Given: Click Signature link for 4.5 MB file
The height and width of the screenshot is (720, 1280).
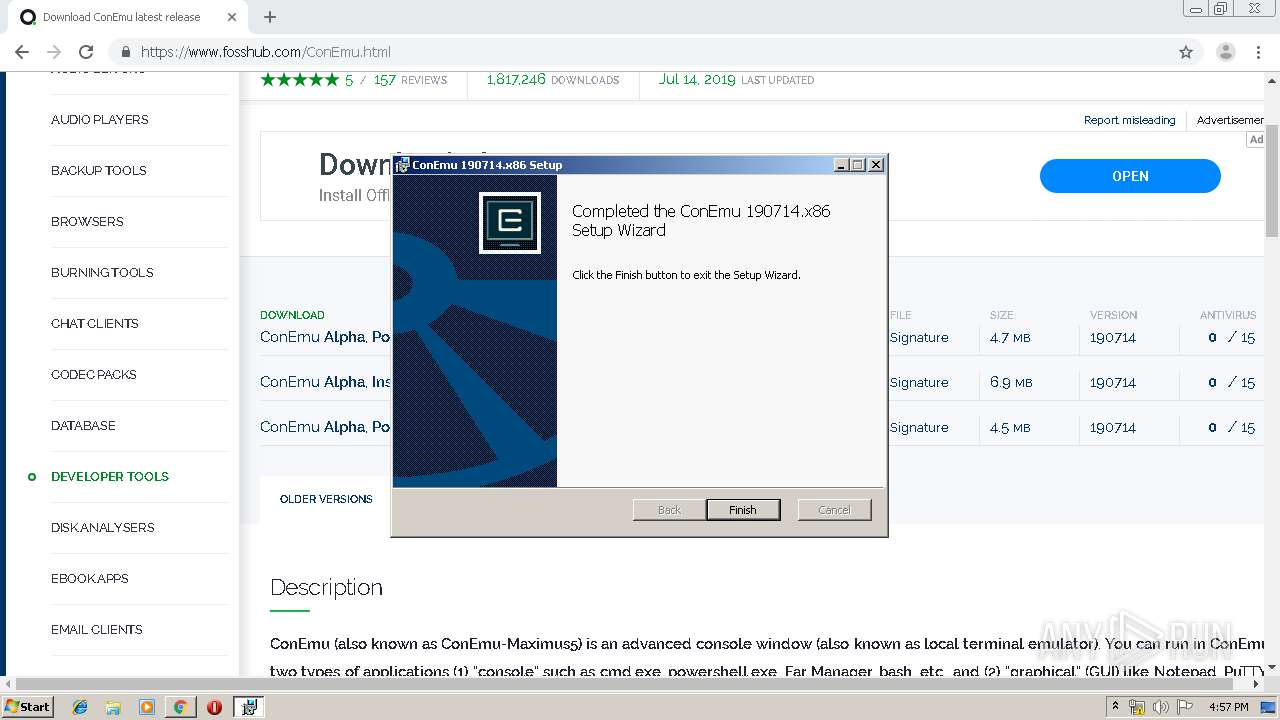Looking at the screenshot, I should point(919,428).
